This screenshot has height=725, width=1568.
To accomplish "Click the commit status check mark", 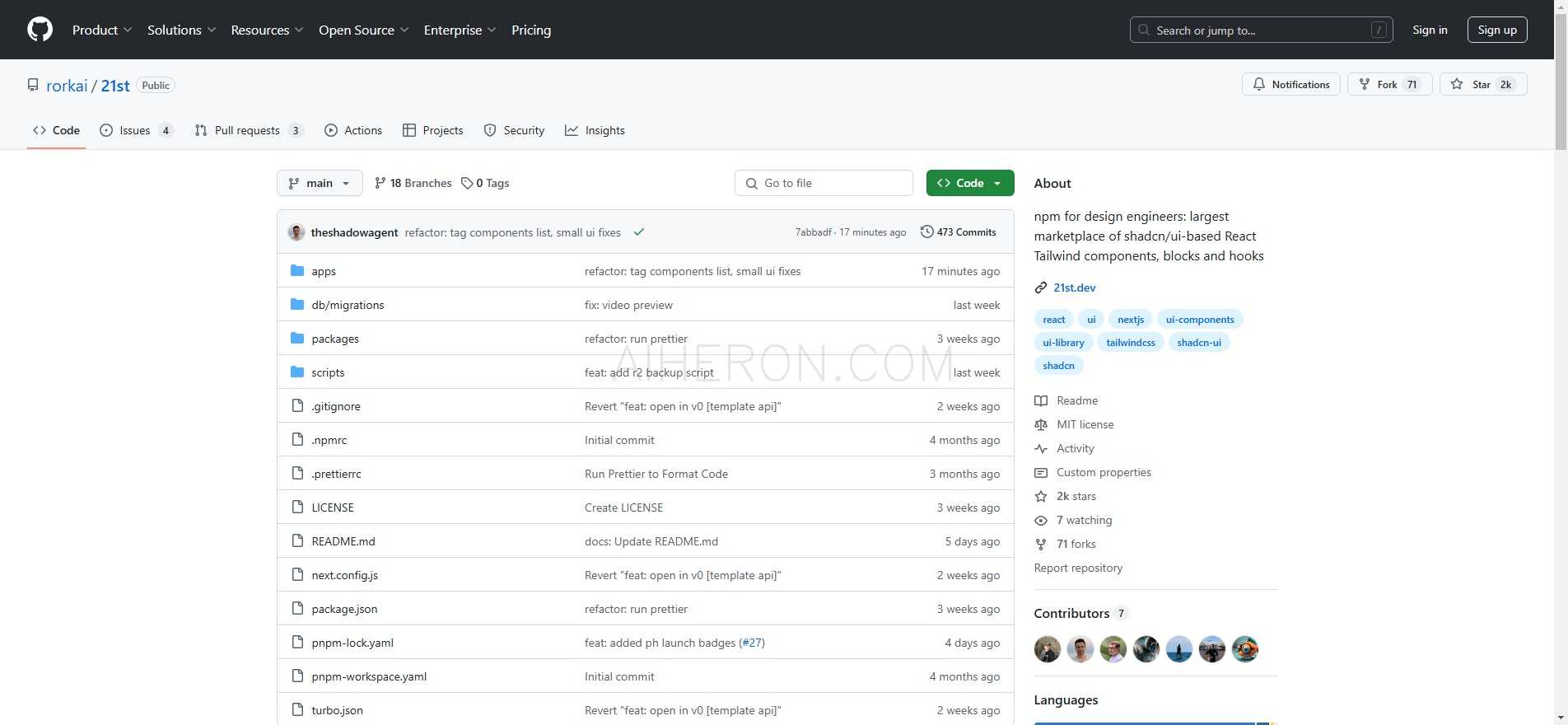I will tap(638, 232).
